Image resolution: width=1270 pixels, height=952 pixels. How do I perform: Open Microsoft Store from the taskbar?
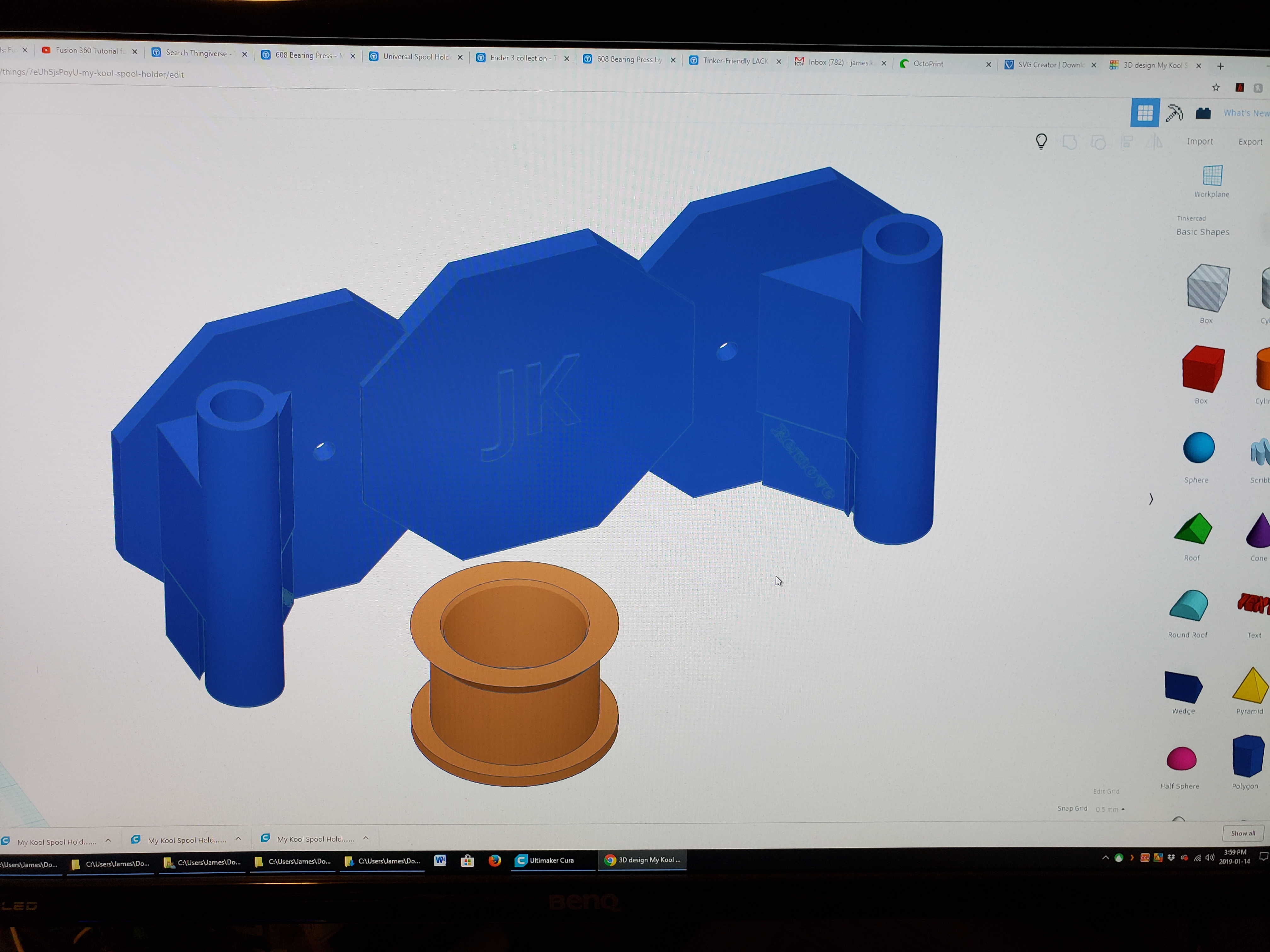click(467, 861)
